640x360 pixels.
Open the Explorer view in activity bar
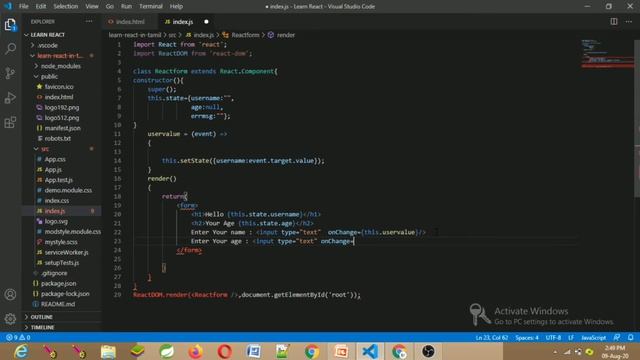tap(10, 25)
